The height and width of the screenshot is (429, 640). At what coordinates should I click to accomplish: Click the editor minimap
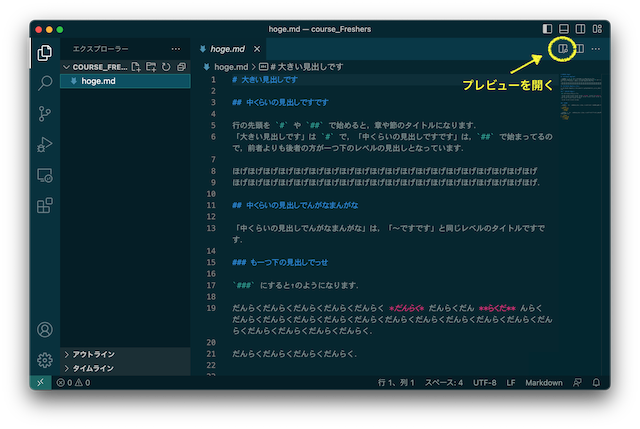pyautogui.click(x=581, y=97)
